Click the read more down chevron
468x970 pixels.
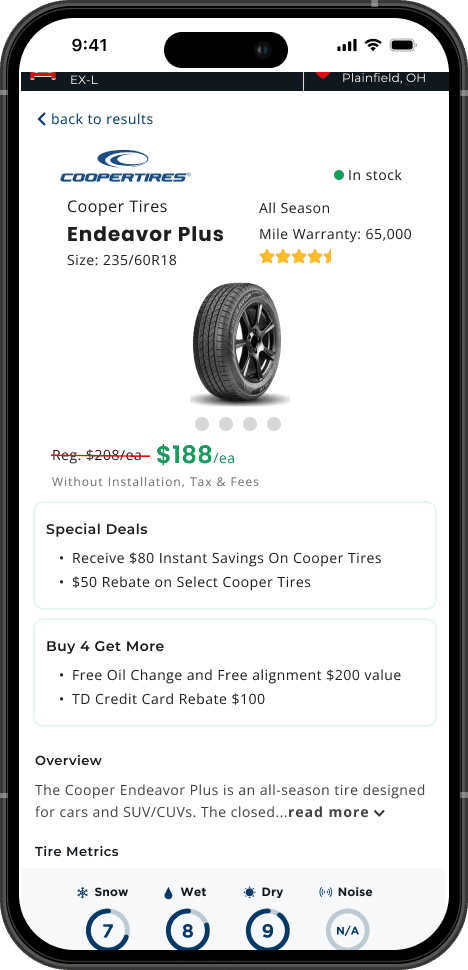379,813
